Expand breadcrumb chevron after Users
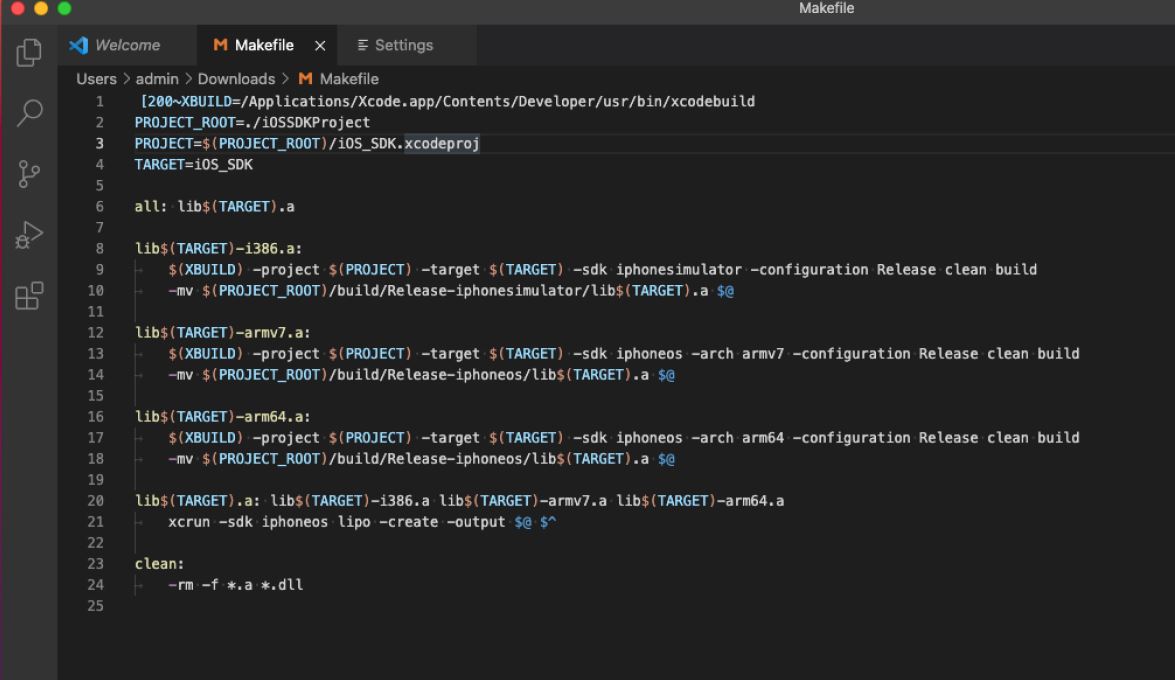The width and height of the screenshot is (1175, 680). pyautogui.click(x=127, y=79)
